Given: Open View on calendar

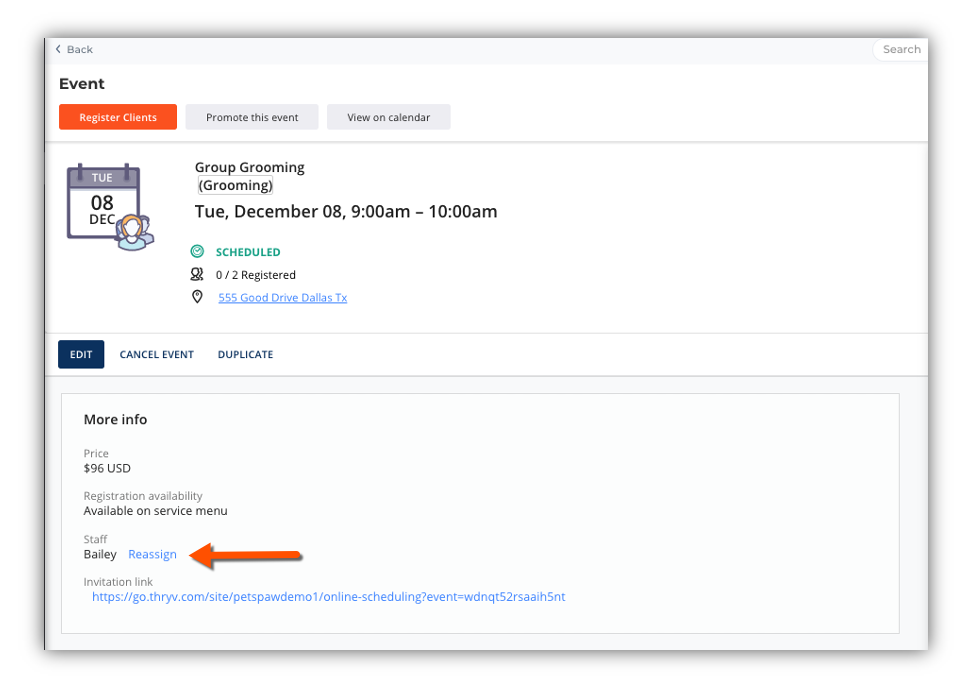Looking at the screenshot, I should click(x=388, y=117).
